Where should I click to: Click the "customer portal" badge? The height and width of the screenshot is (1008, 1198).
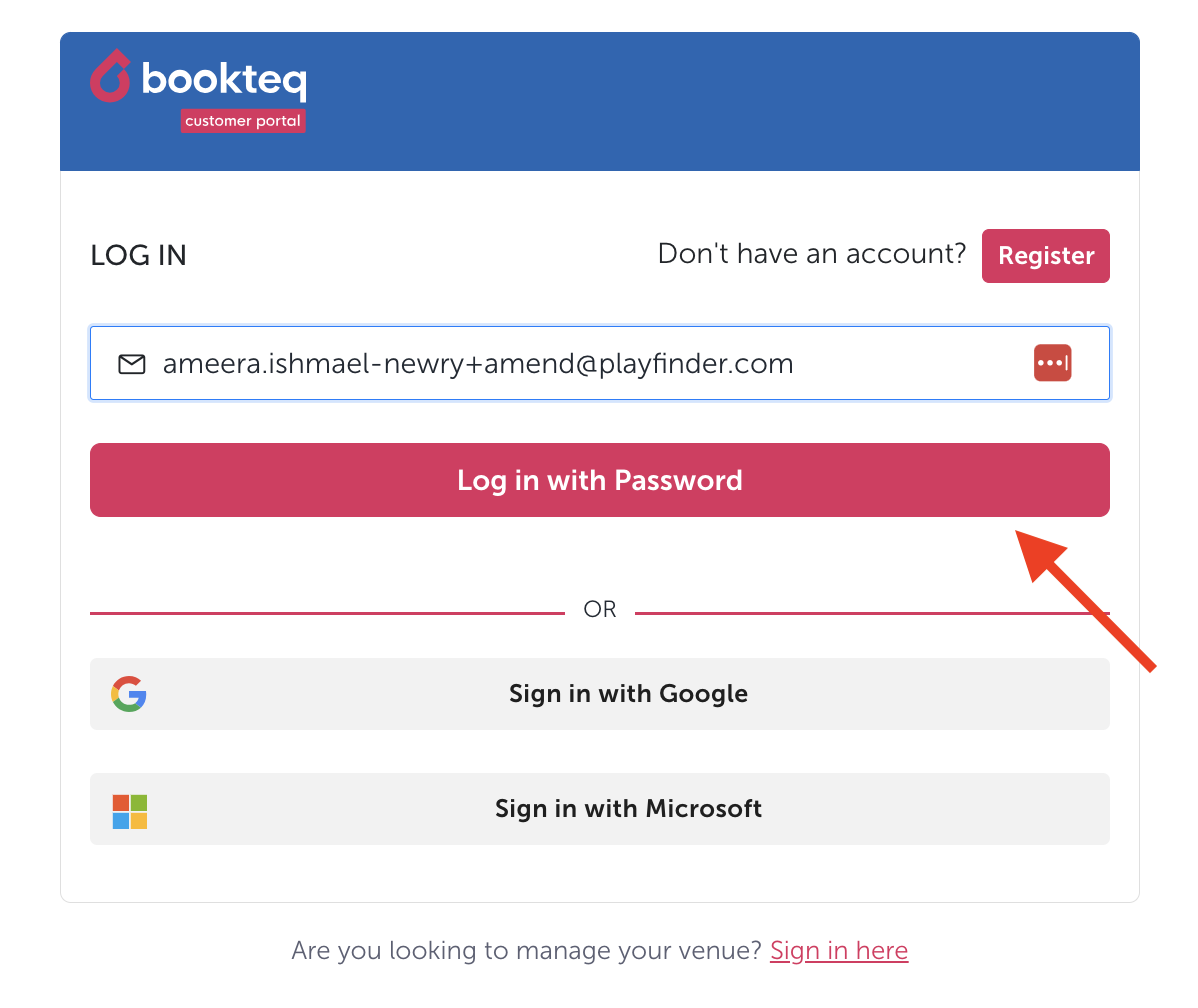click(243, 121)
